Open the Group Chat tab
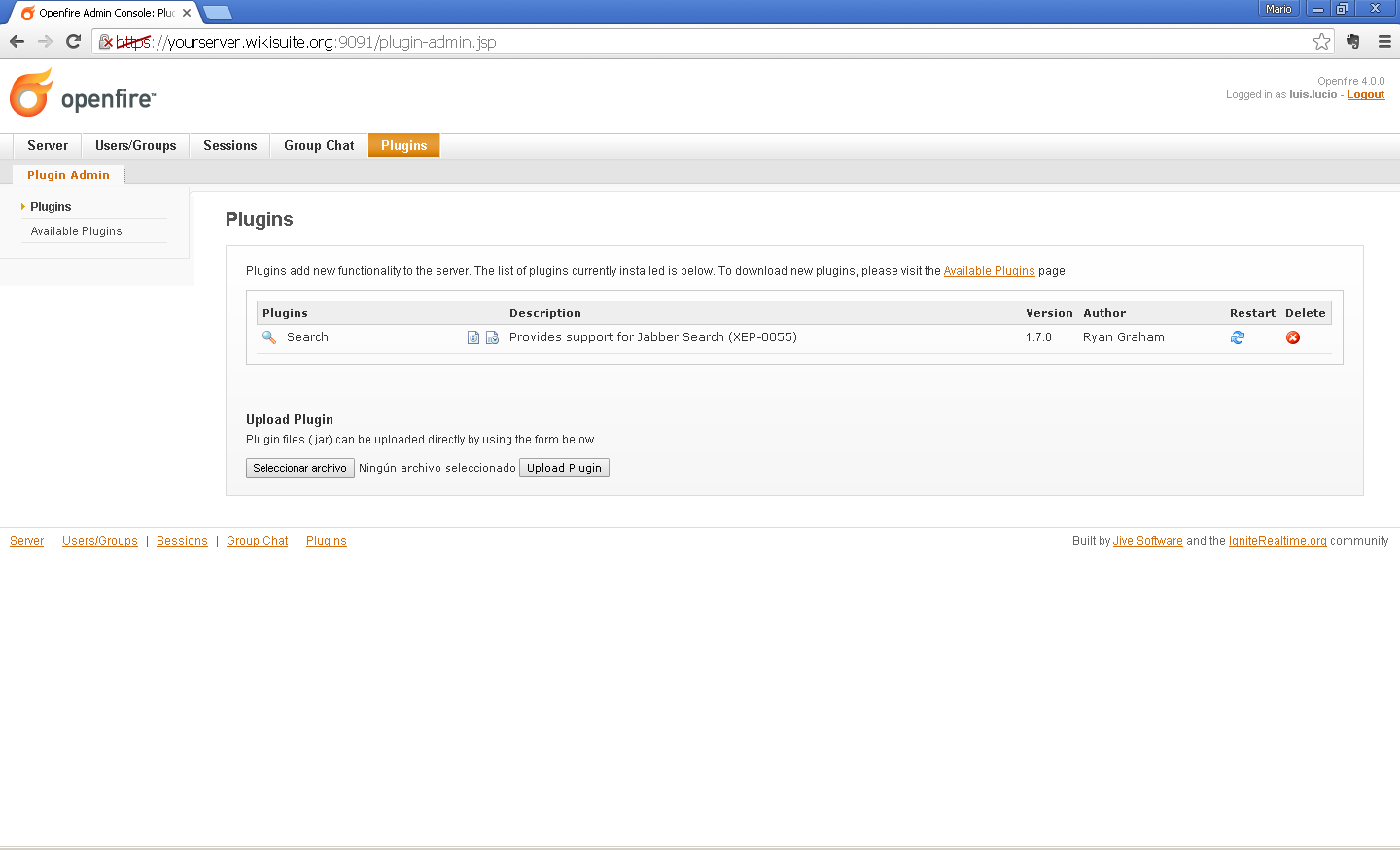This screenshot has height=850, width=1400. (319, 146)
